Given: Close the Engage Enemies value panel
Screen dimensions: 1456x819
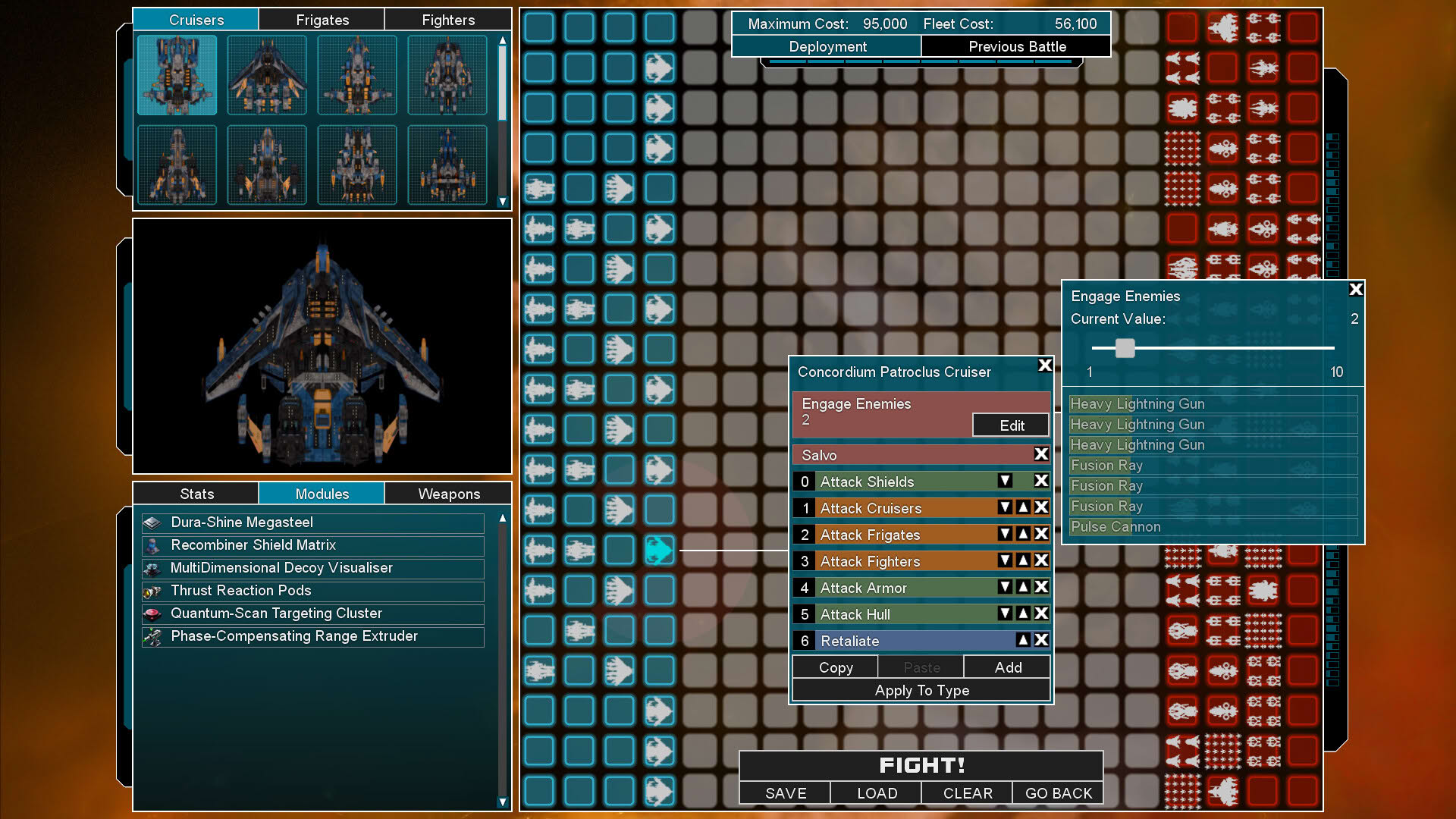Looking at the screenshot, I should pyautogui.click(x=1356, y=290).
